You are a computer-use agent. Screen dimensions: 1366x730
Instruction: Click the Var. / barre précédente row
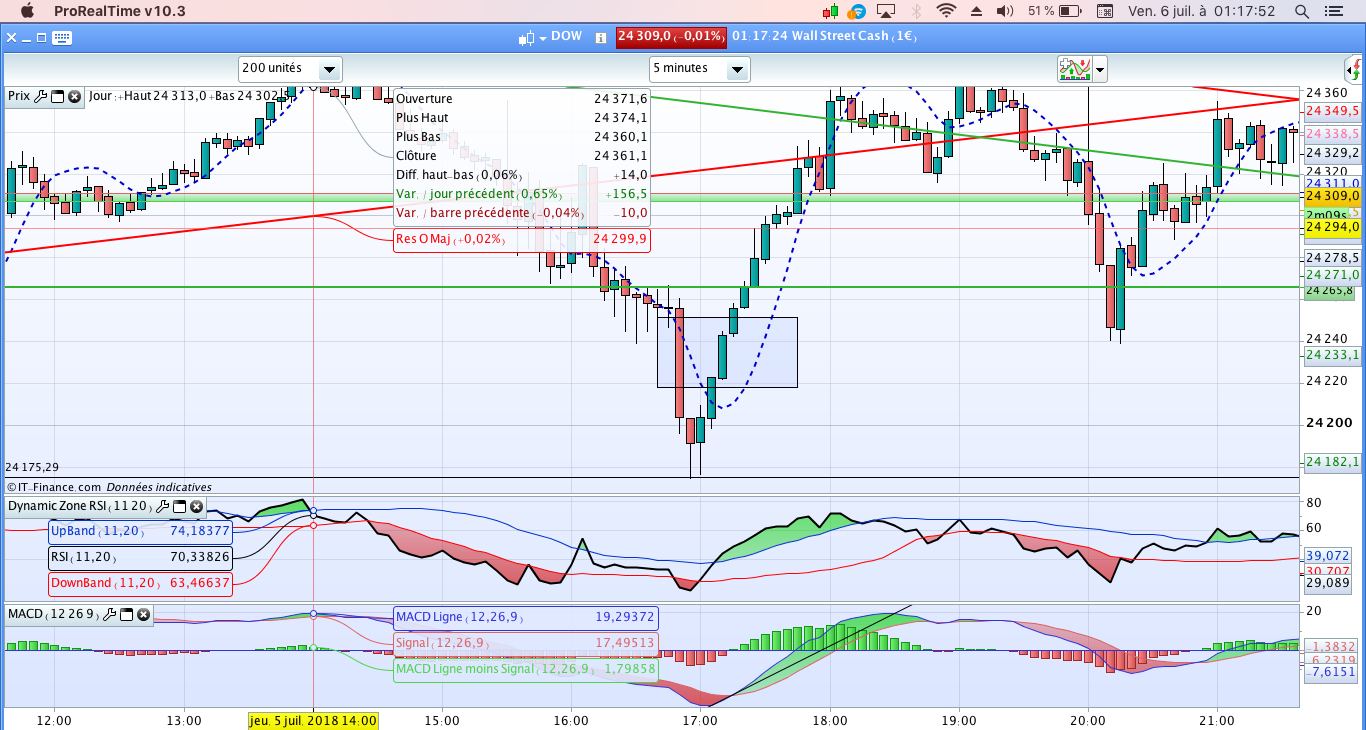click(x=521, y=212)
